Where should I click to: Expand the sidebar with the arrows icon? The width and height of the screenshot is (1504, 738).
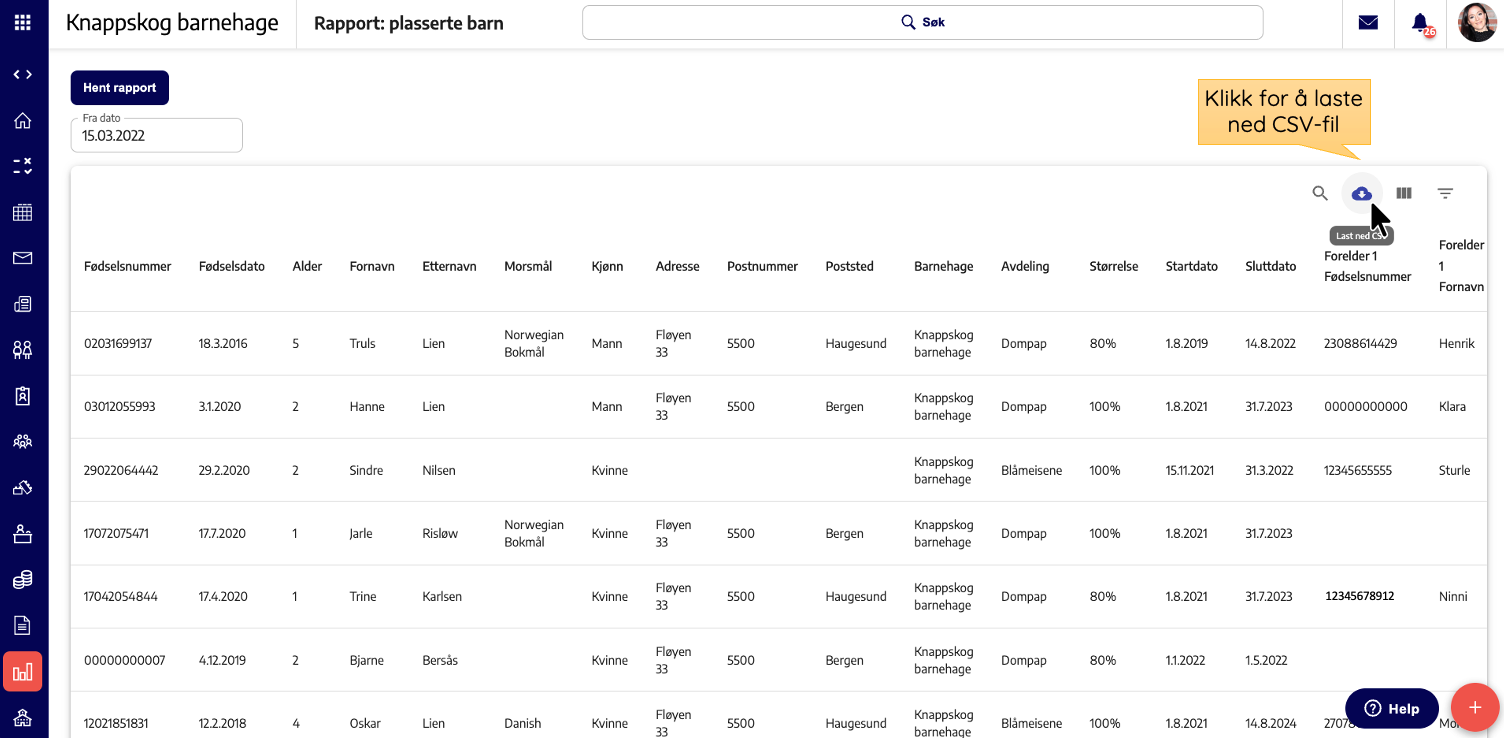(22, 75)
